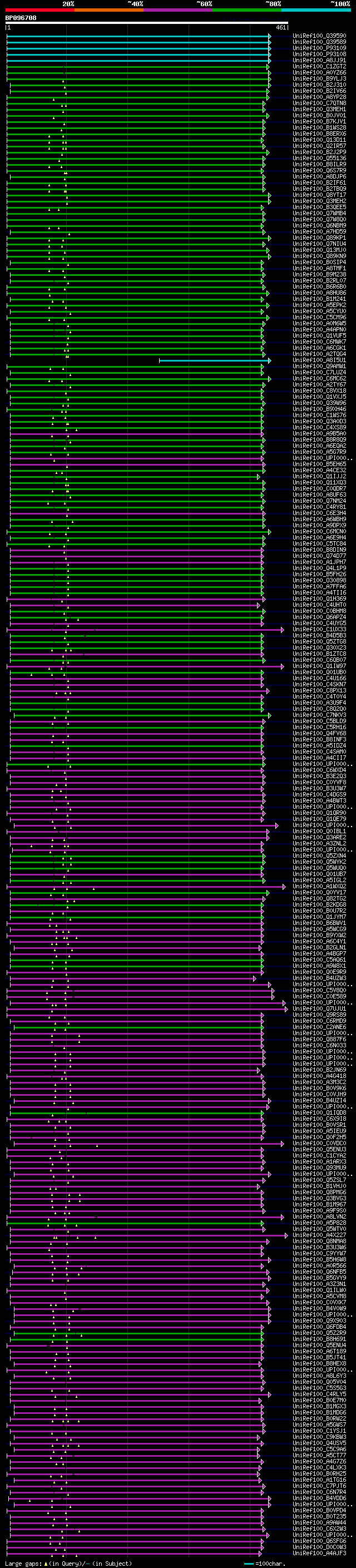Open hit UniRef100_P93108

pos(319,54)
